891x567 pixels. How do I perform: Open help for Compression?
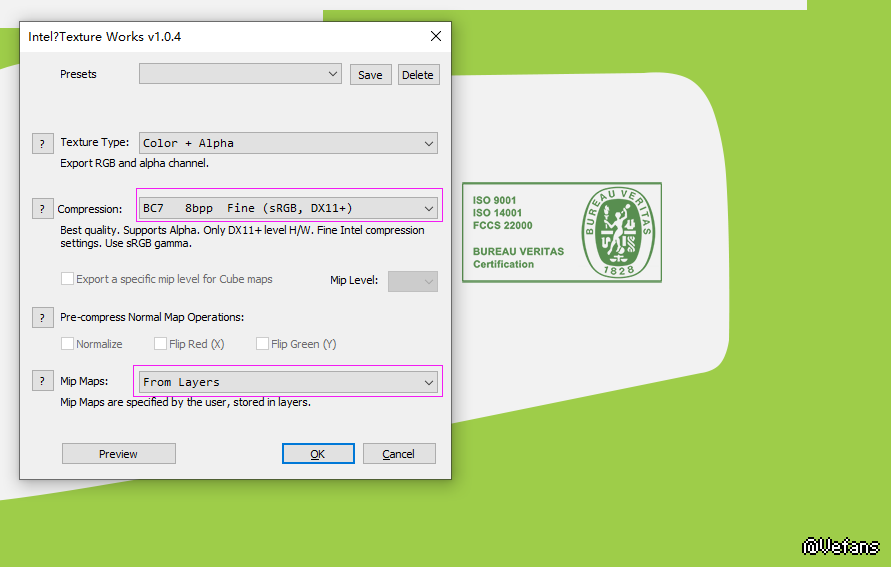point(43,209)
